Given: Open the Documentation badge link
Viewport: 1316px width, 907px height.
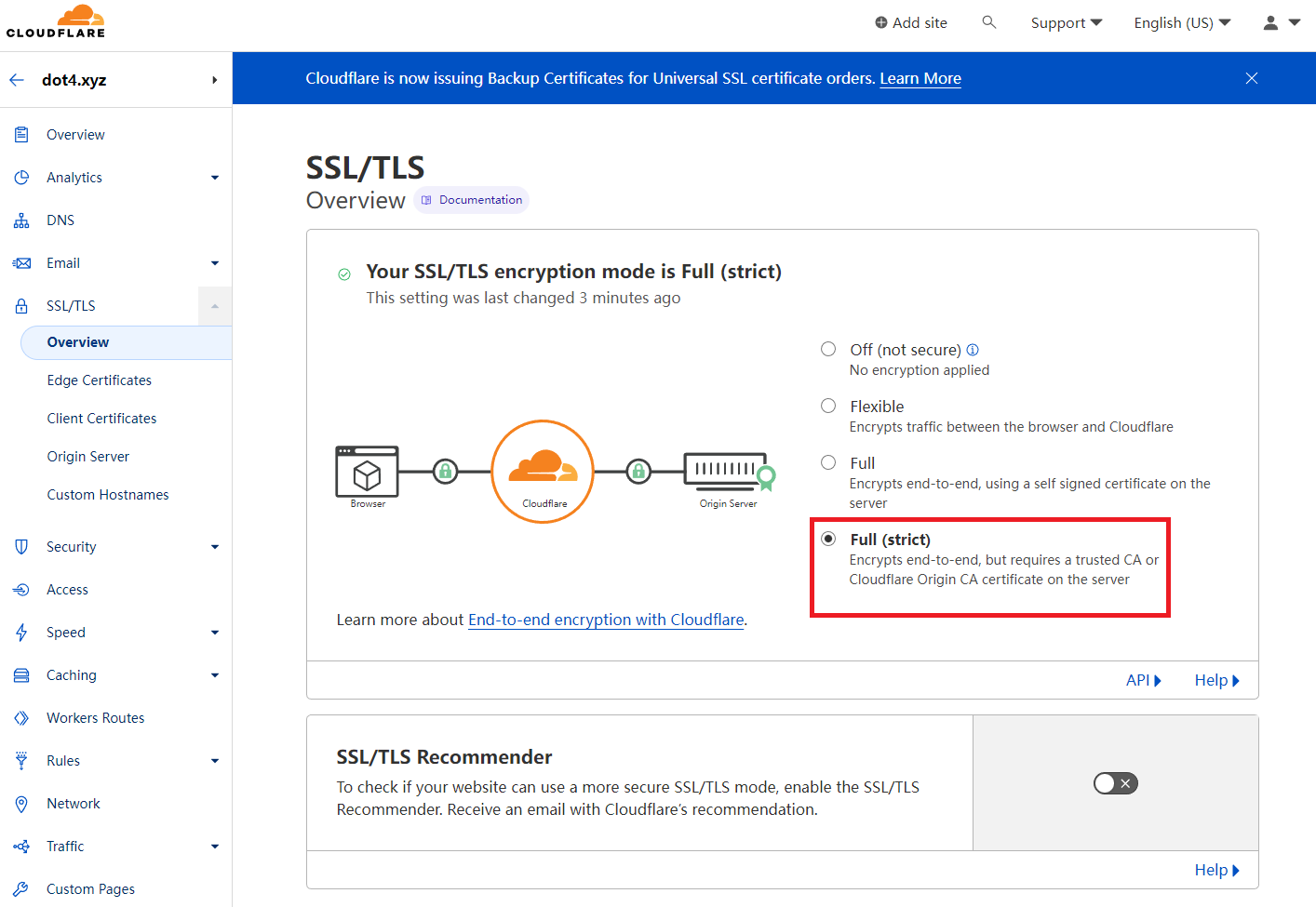Looking at the screenshot, I should (x=472, y=200).
